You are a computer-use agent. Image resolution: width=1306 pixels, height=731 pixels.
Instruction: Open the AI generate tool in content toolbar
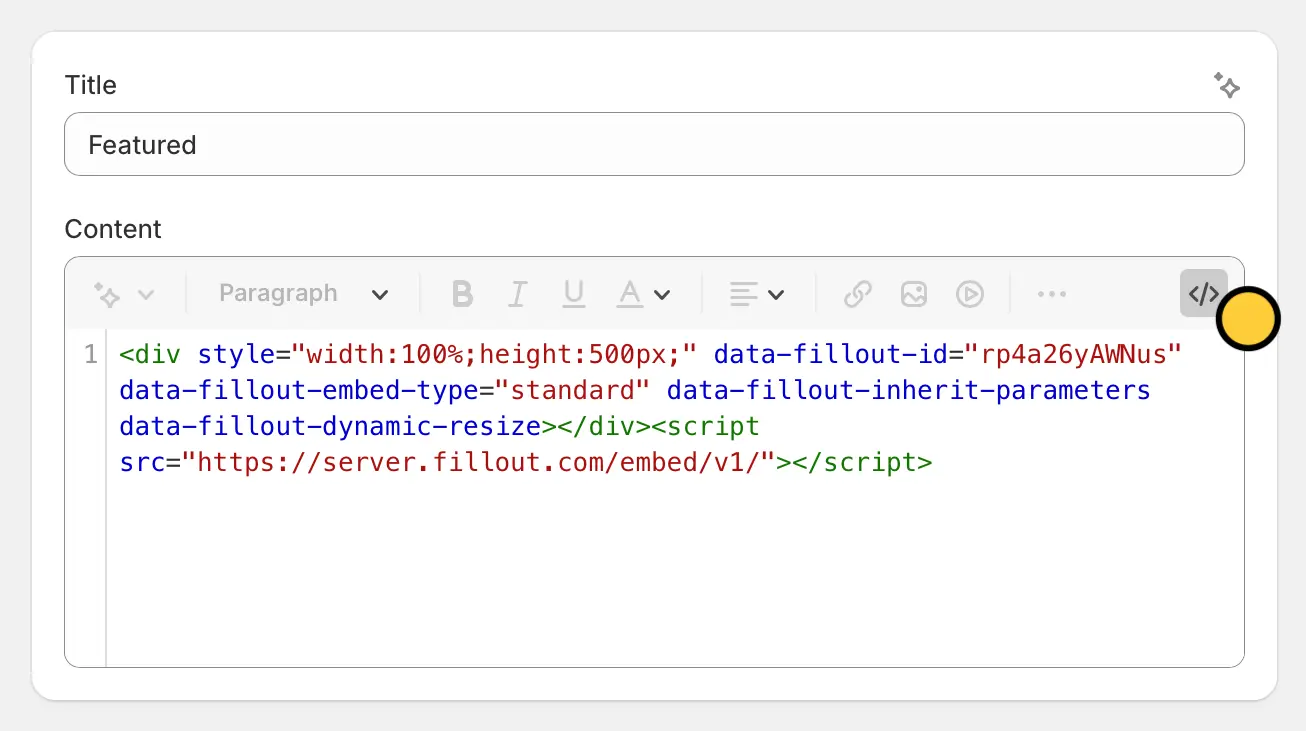pyautogui.click(x=107, y=294)
